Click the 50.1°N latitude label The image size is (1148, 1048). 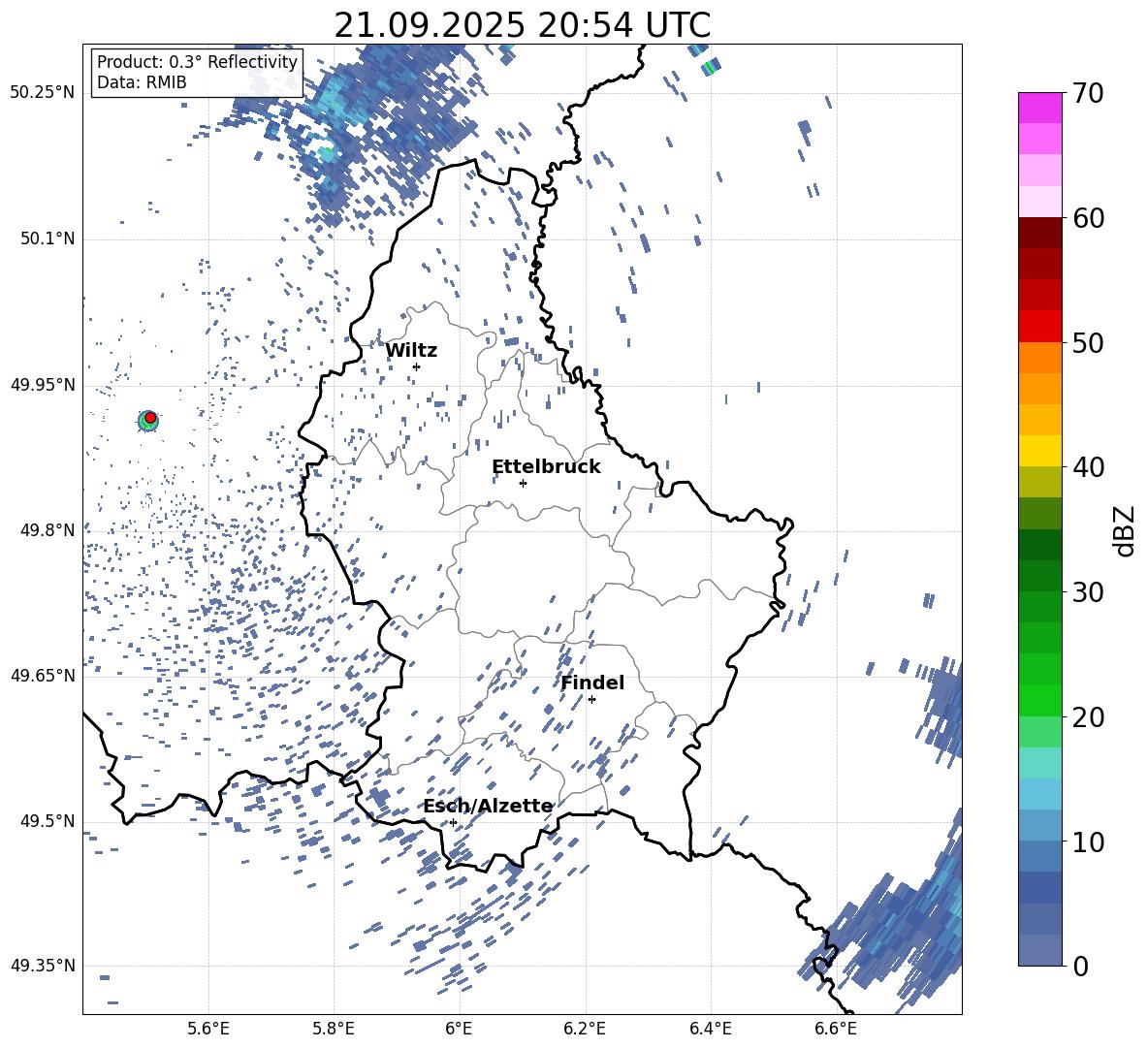click(48, 239)
